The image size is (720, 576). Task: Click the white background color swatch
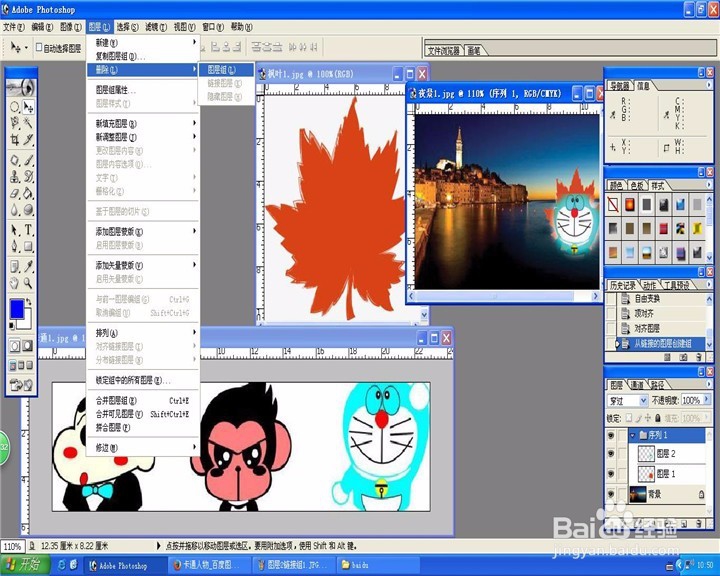point(27,323)
